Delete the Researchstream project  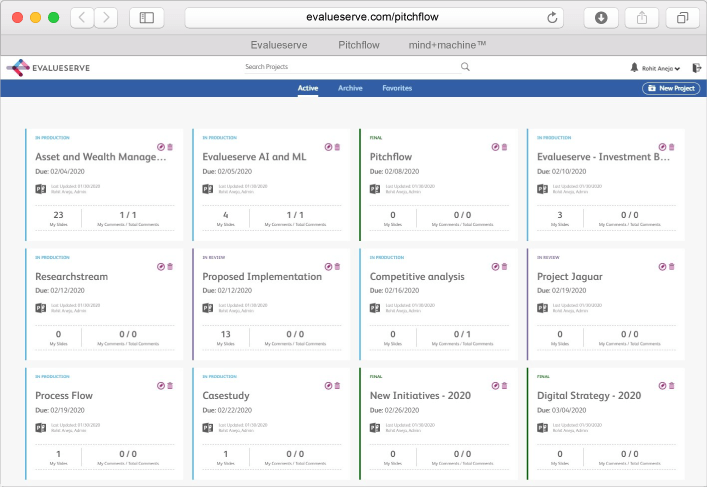click(170, 266)
